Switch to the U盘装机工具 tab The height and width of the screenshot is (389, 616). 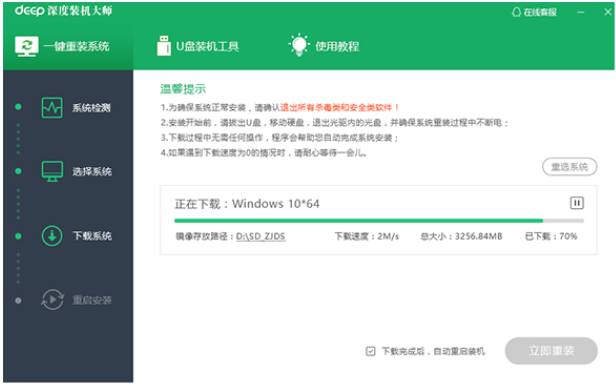click(x=198, y=46)
